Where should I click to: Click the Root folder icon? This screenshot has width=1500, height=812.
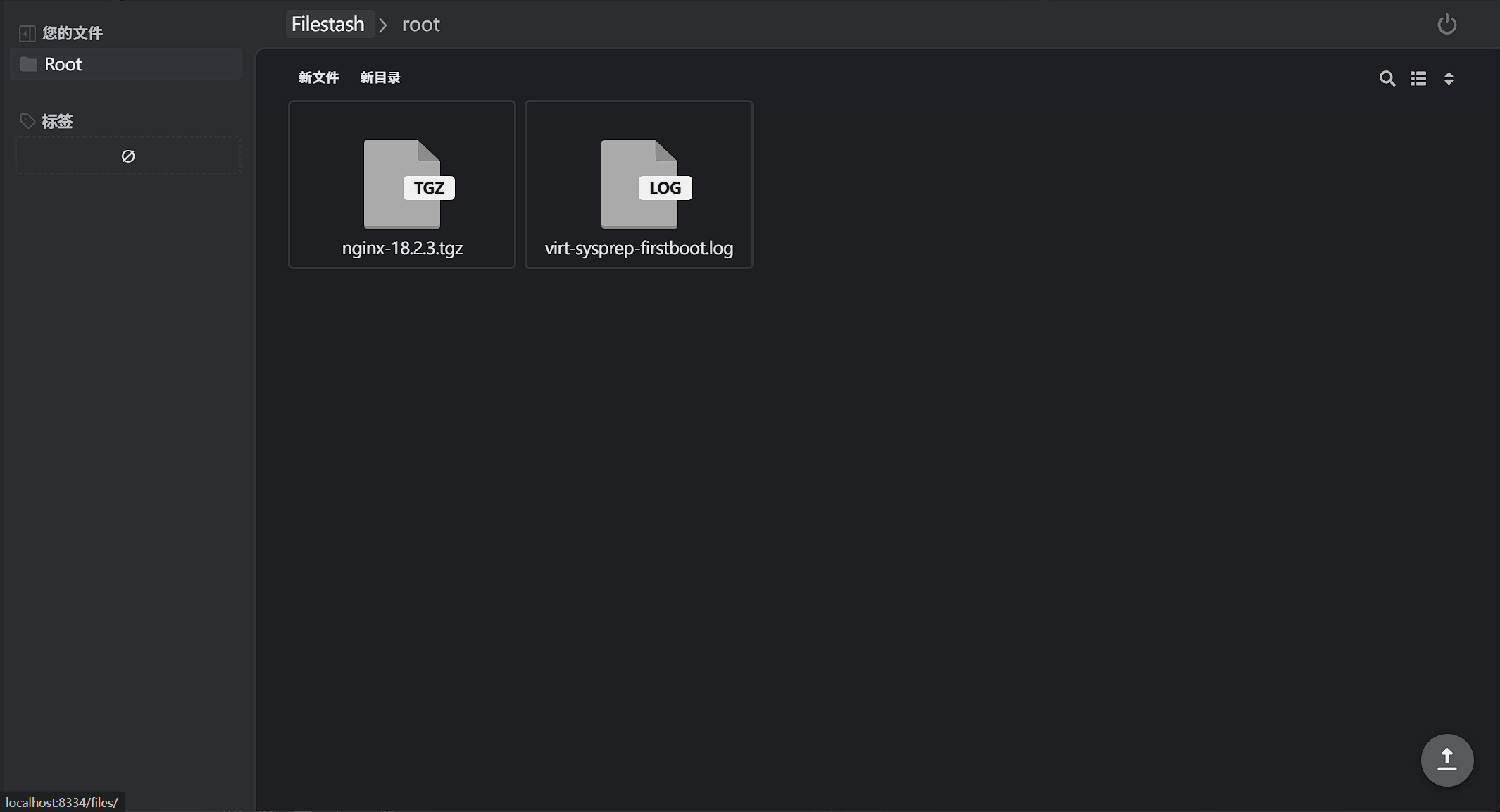[29, 64]
